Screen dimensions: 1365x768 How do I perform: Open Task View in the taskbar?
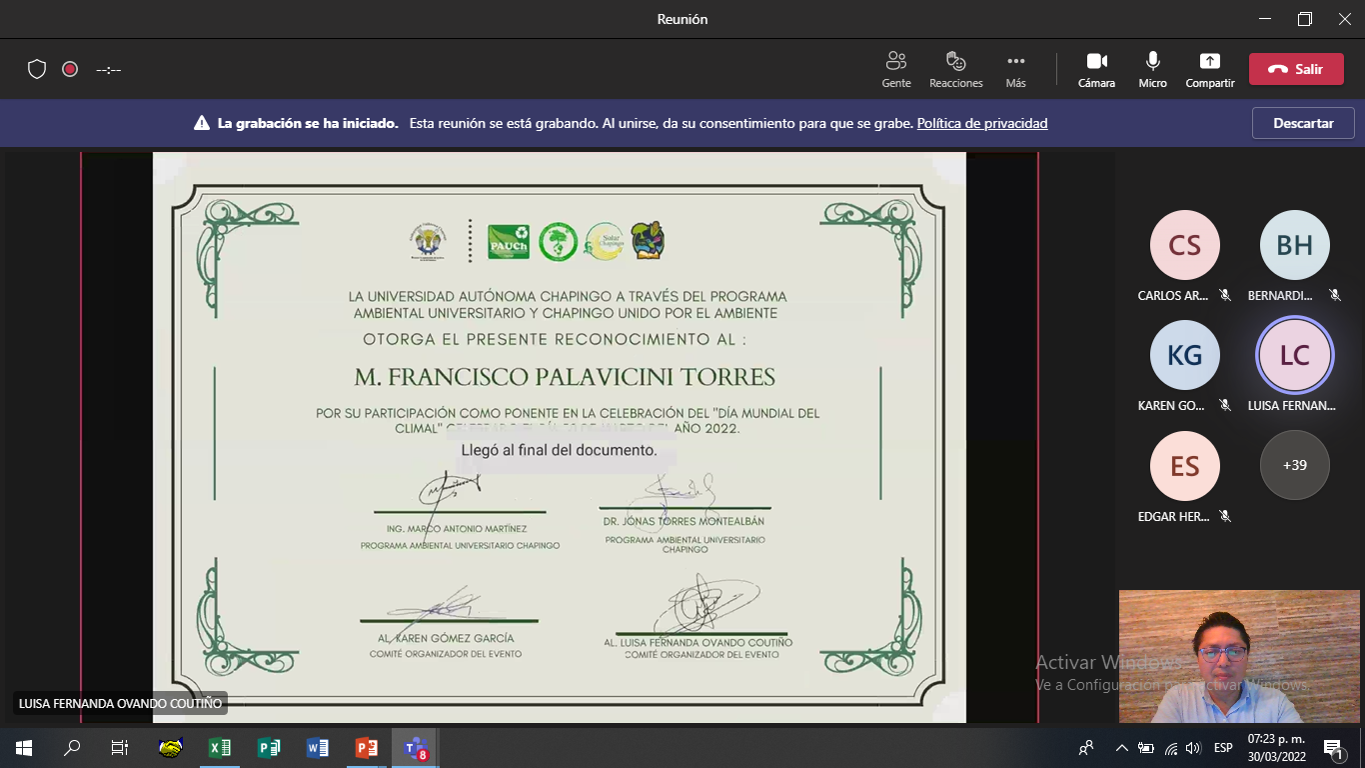click(x=120, y=747)
